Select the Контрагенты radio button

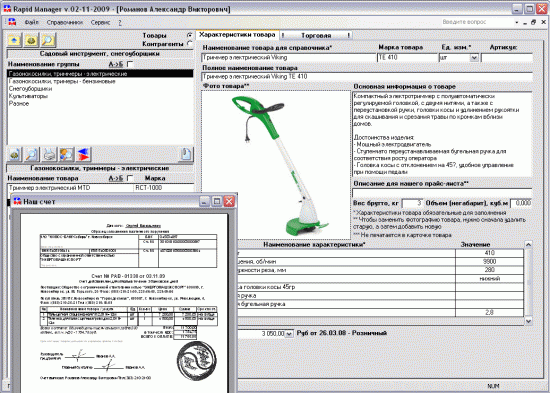pyautogui.click(x=190, y=44)
